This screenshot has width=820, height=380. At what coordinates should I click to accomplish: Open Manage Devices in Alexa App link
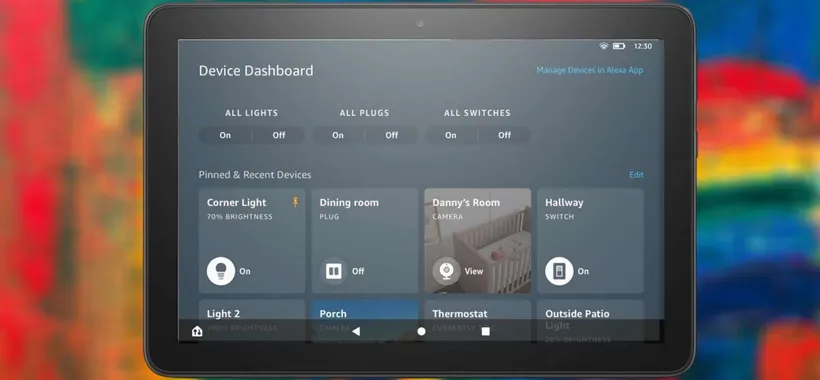tap(590, 70)
